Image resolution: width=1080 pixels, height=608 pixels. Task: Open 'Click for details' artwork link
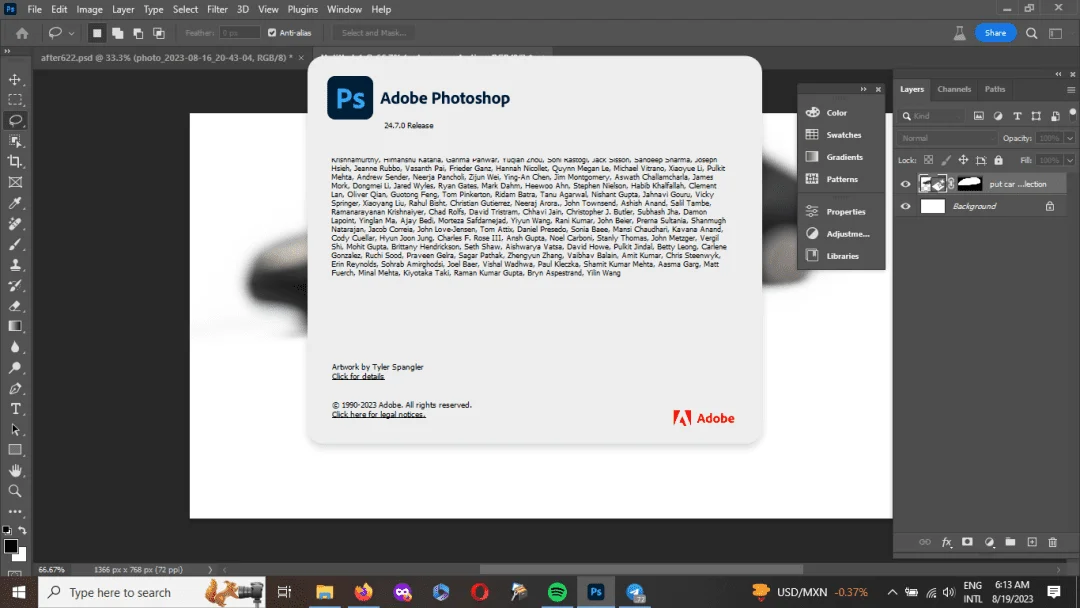click(357, 377)
